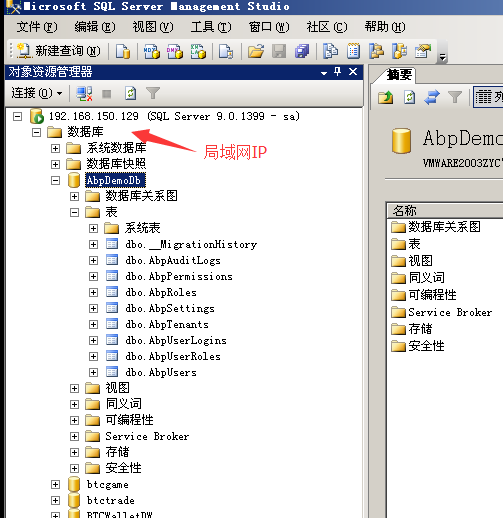
Task: Select the dbo.AbpSettings table
Action: (x=170, y=309)
